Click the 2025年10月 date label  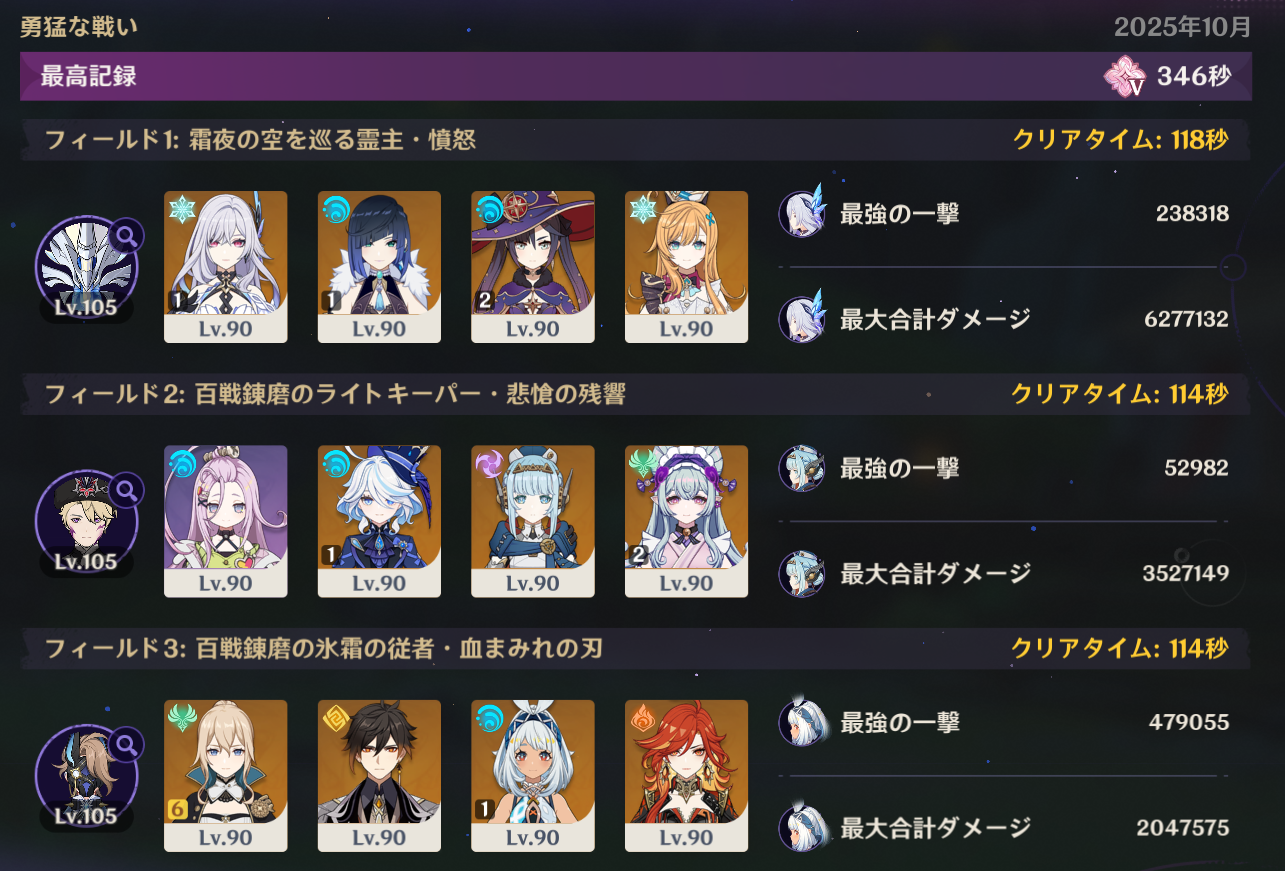tap(1183, 27)
